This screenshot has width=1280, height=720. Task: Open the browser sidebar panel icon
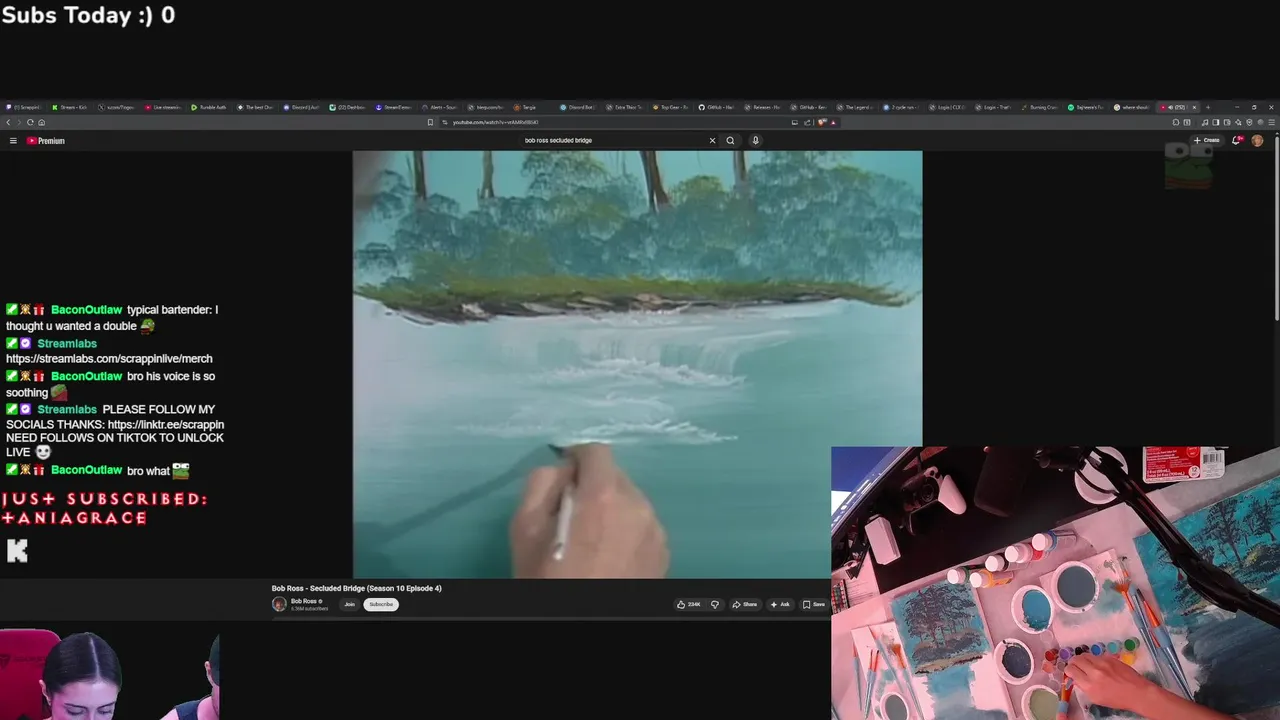(1216, 122)
